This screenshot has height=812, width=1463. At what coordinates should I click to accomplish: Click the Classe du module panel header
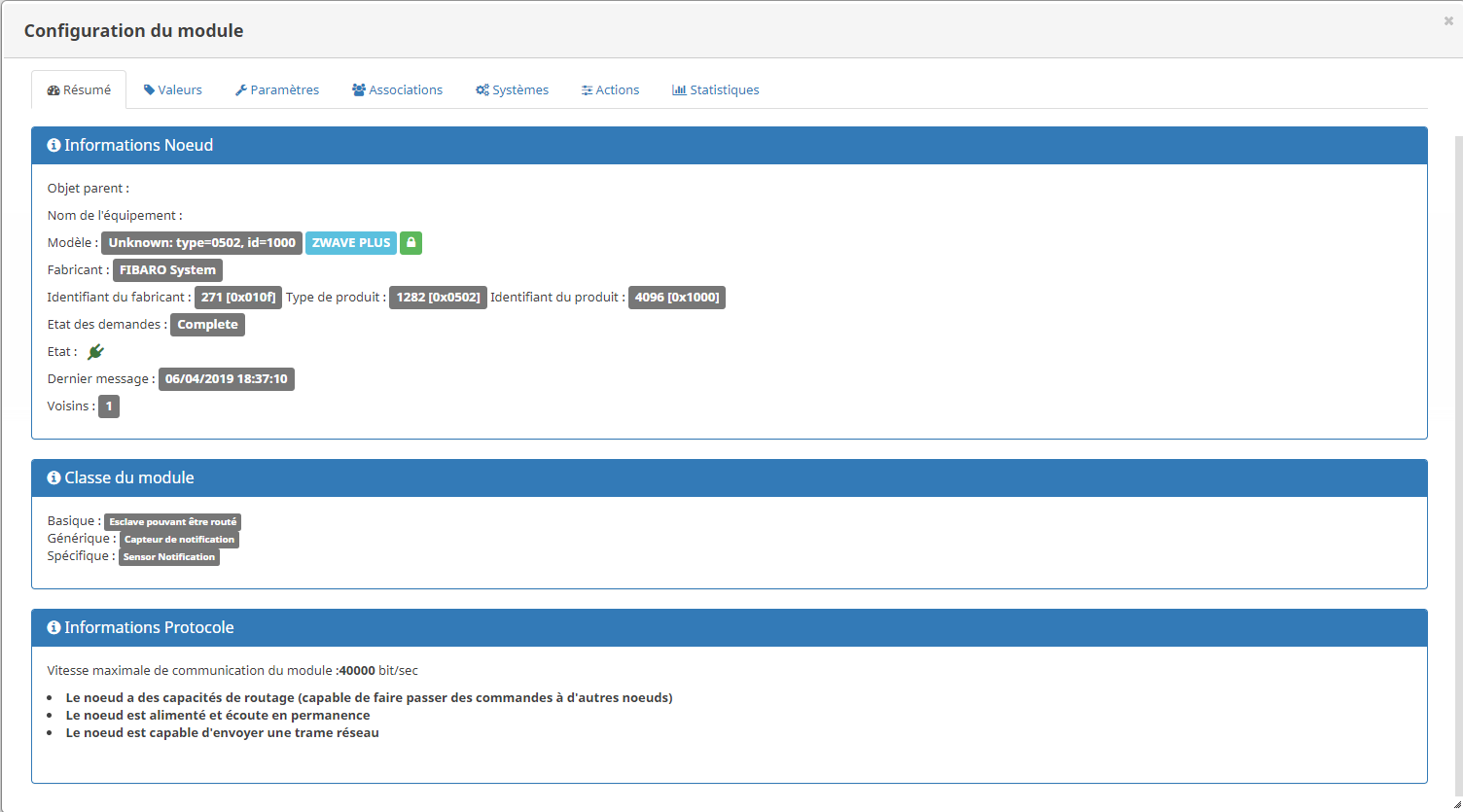(x=730, y=478)
